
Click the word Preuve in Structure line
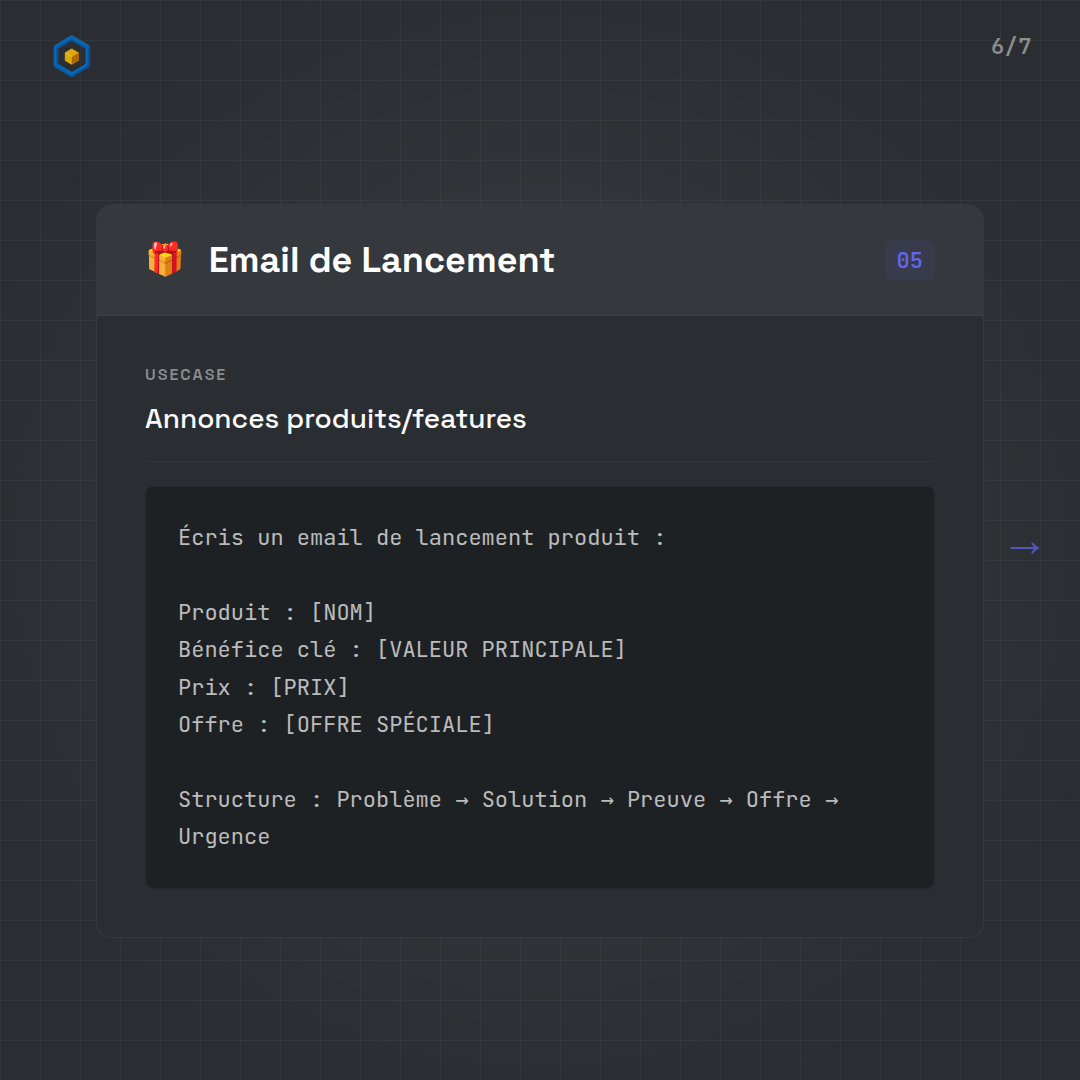click(666, 800)
